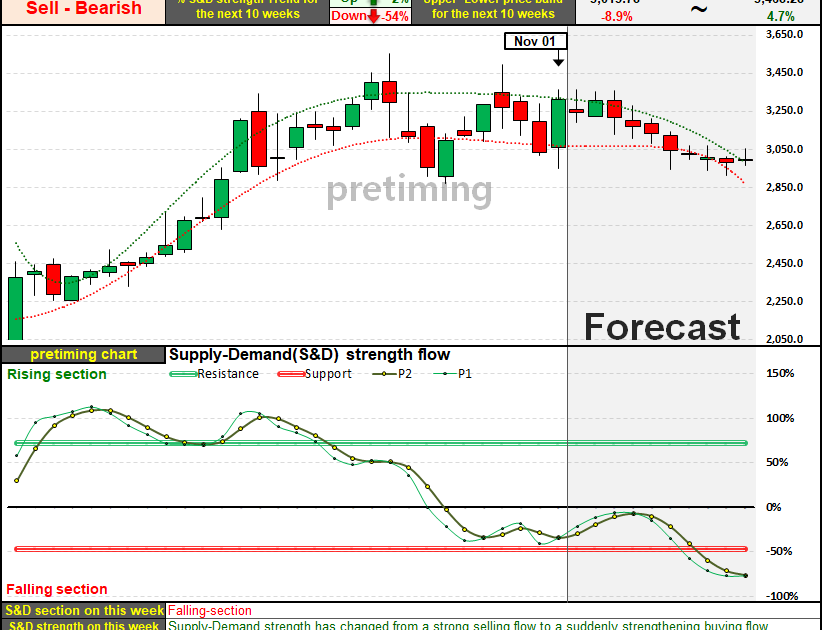Screen dimensions: 822x630
Task: Click the '3,450.0' price axis label
Action: coord(784,72)
